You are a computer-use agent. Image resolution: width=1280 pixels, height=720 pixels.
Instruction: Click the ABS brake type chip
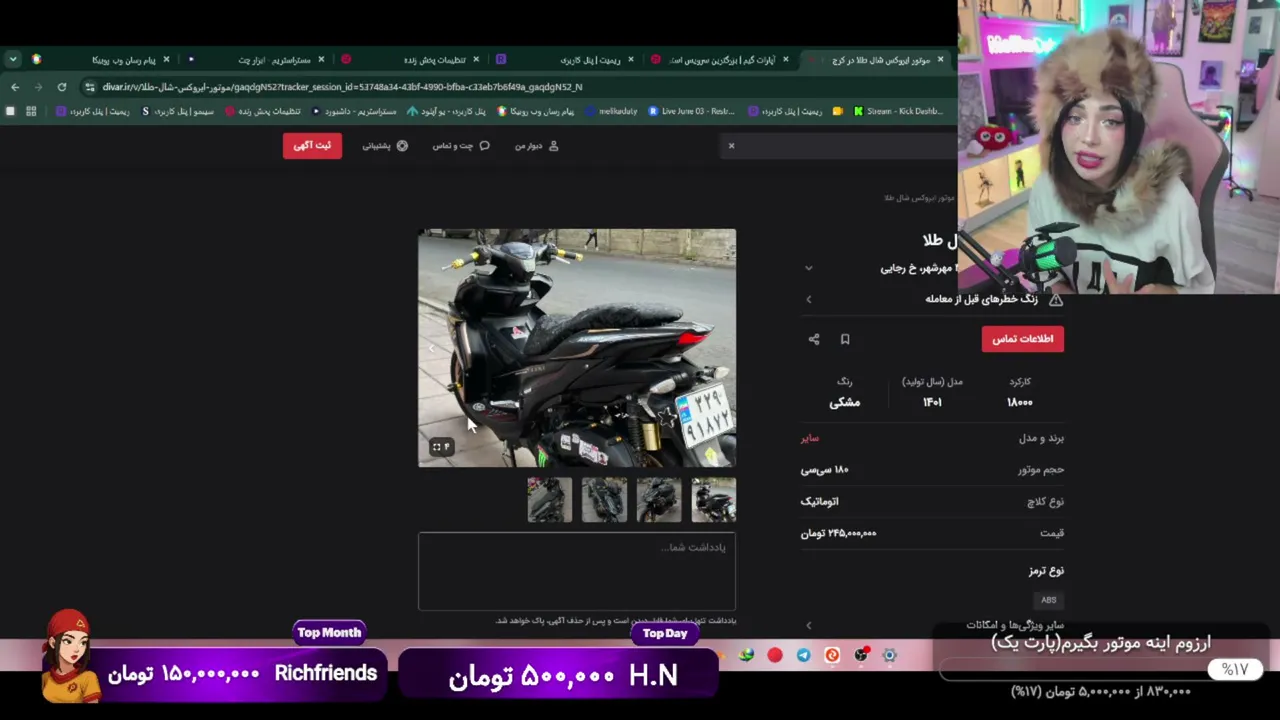(x=1048, y=600)
